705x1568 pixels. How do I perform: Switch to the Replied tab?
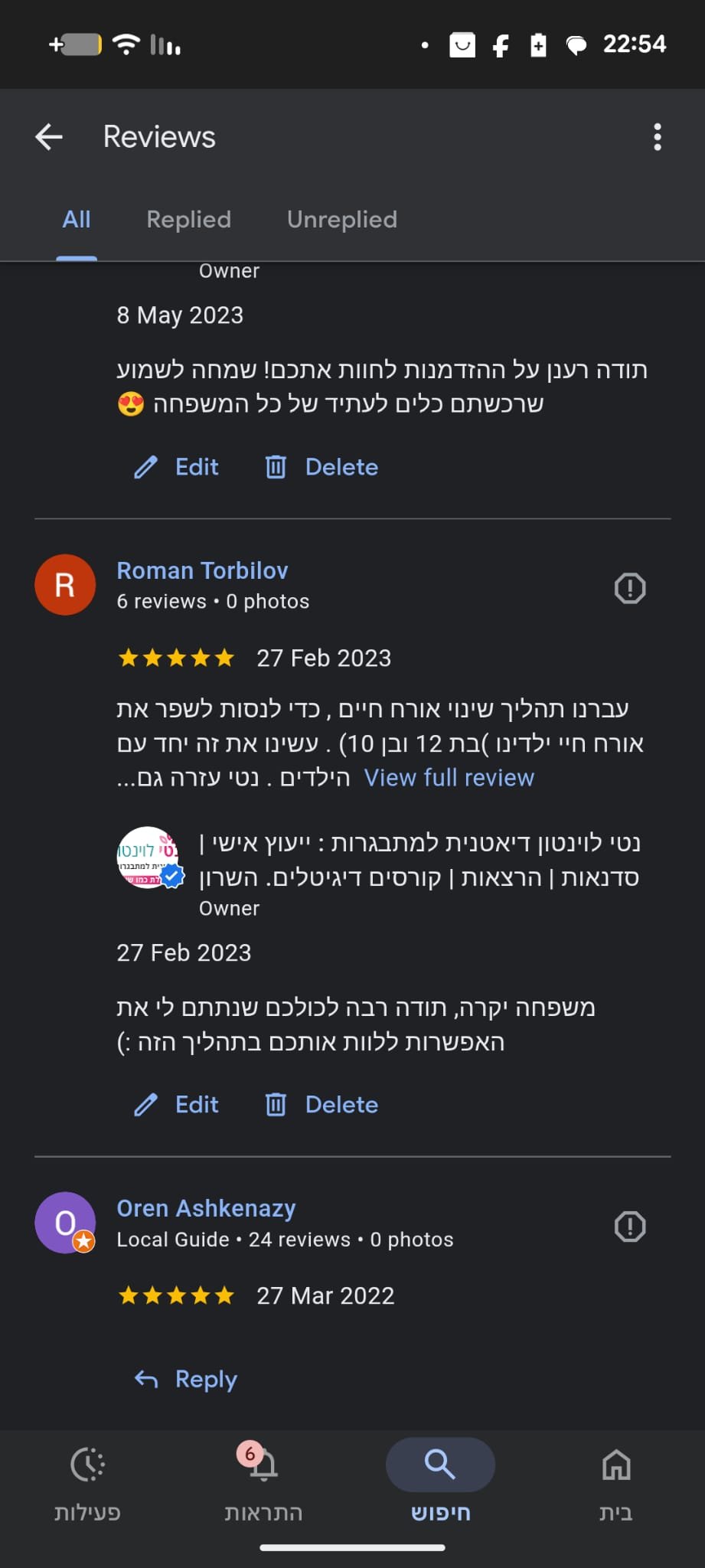tap(188, 220)
